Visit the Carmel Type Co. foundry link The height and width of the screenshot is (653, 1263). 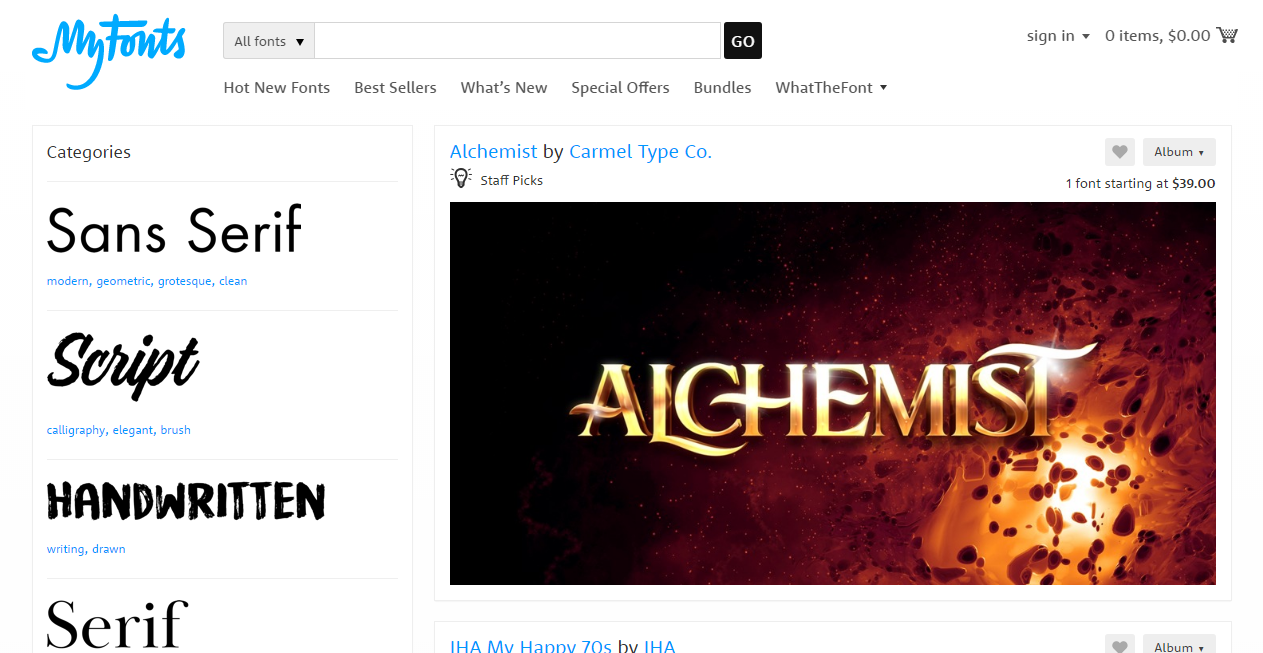(x=640, y=152)
